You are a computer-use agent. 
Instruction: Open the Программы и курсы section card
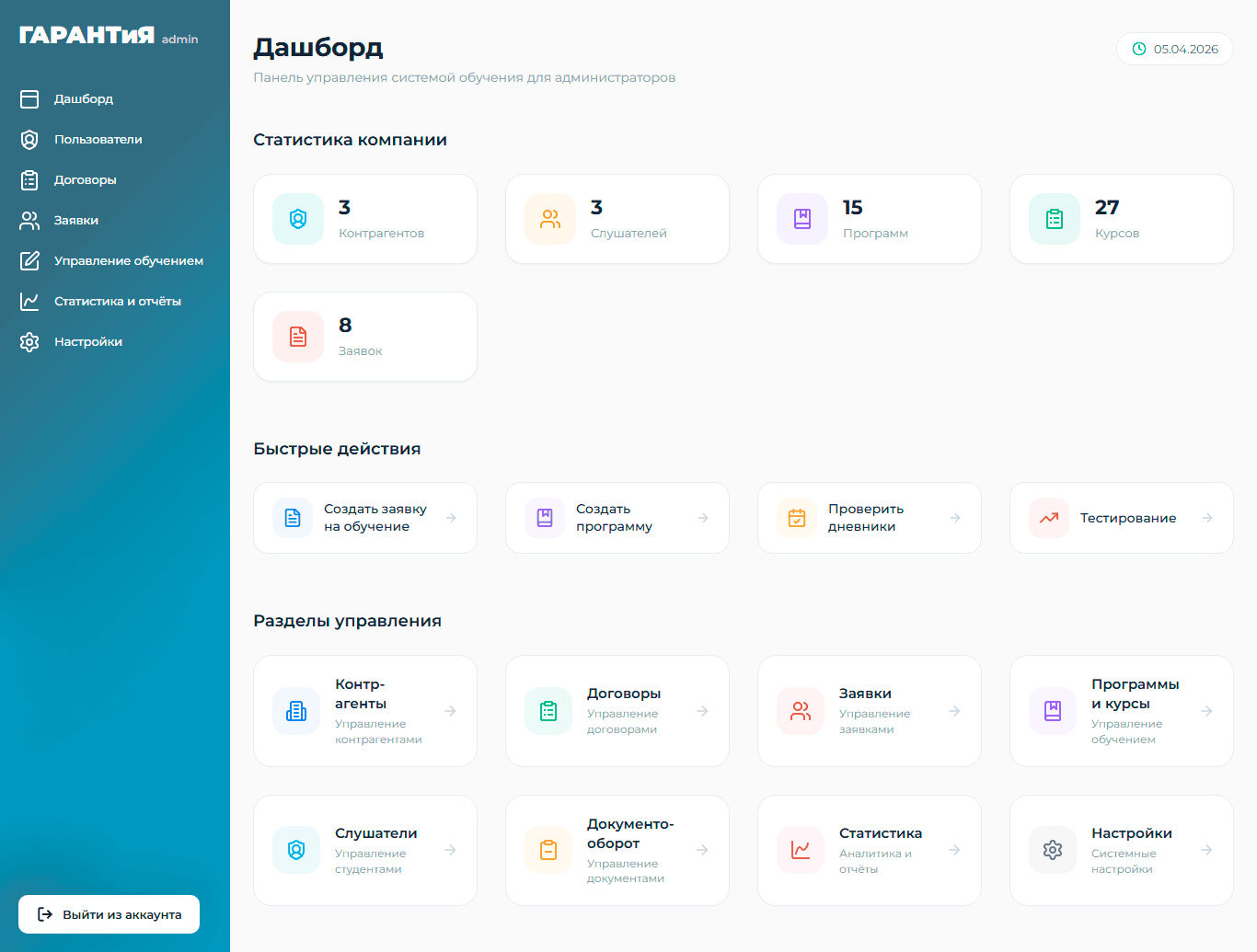(1122, 711)
